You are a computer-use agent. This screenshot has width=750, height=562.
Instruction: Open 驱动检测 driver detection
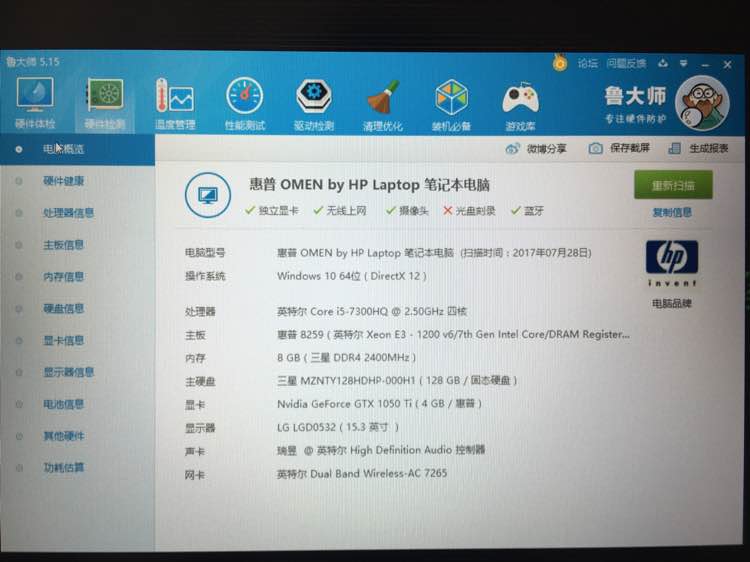(314, 104)
